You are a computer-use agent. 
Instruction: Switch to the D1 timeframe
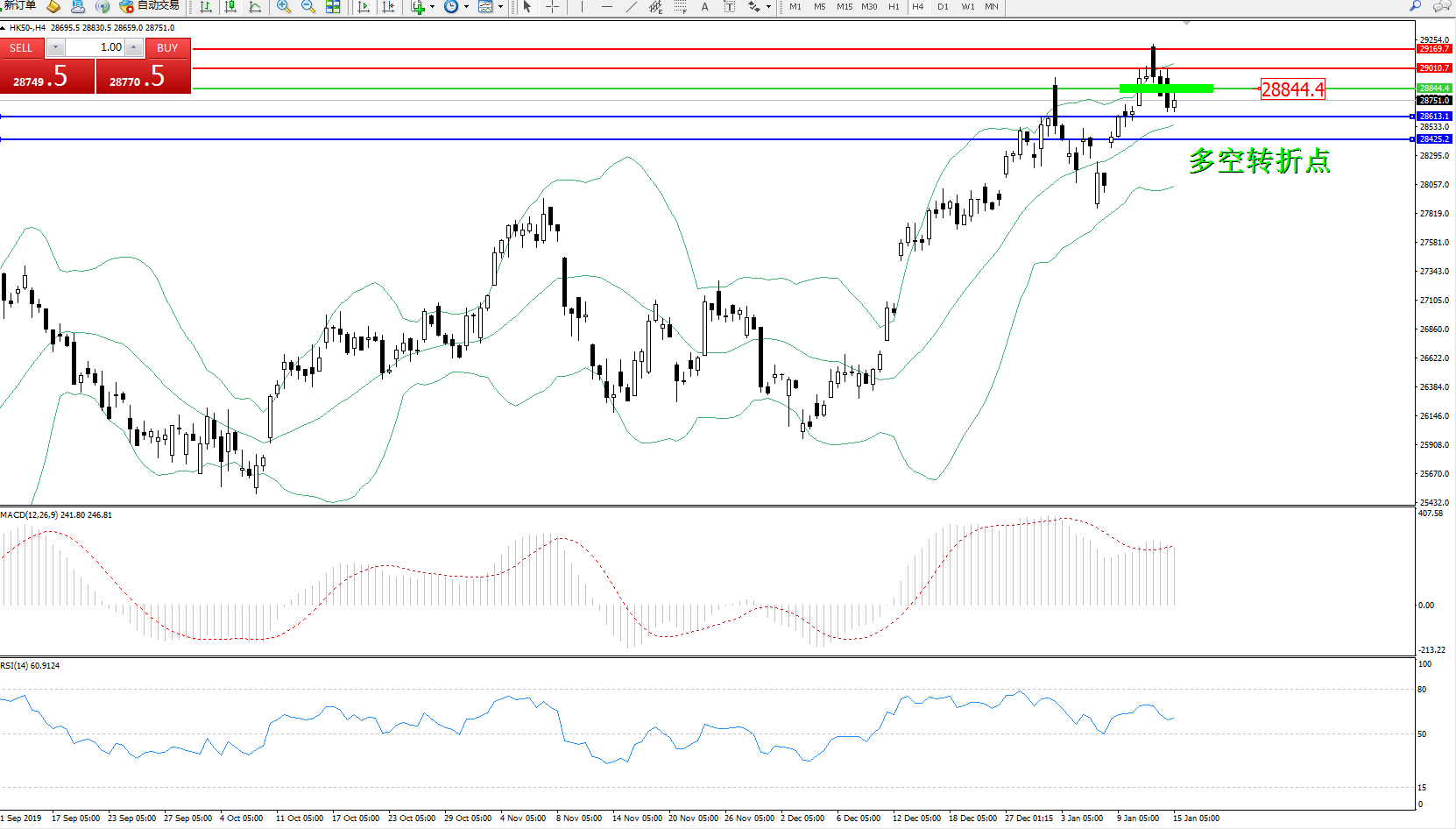pos(943,7)
